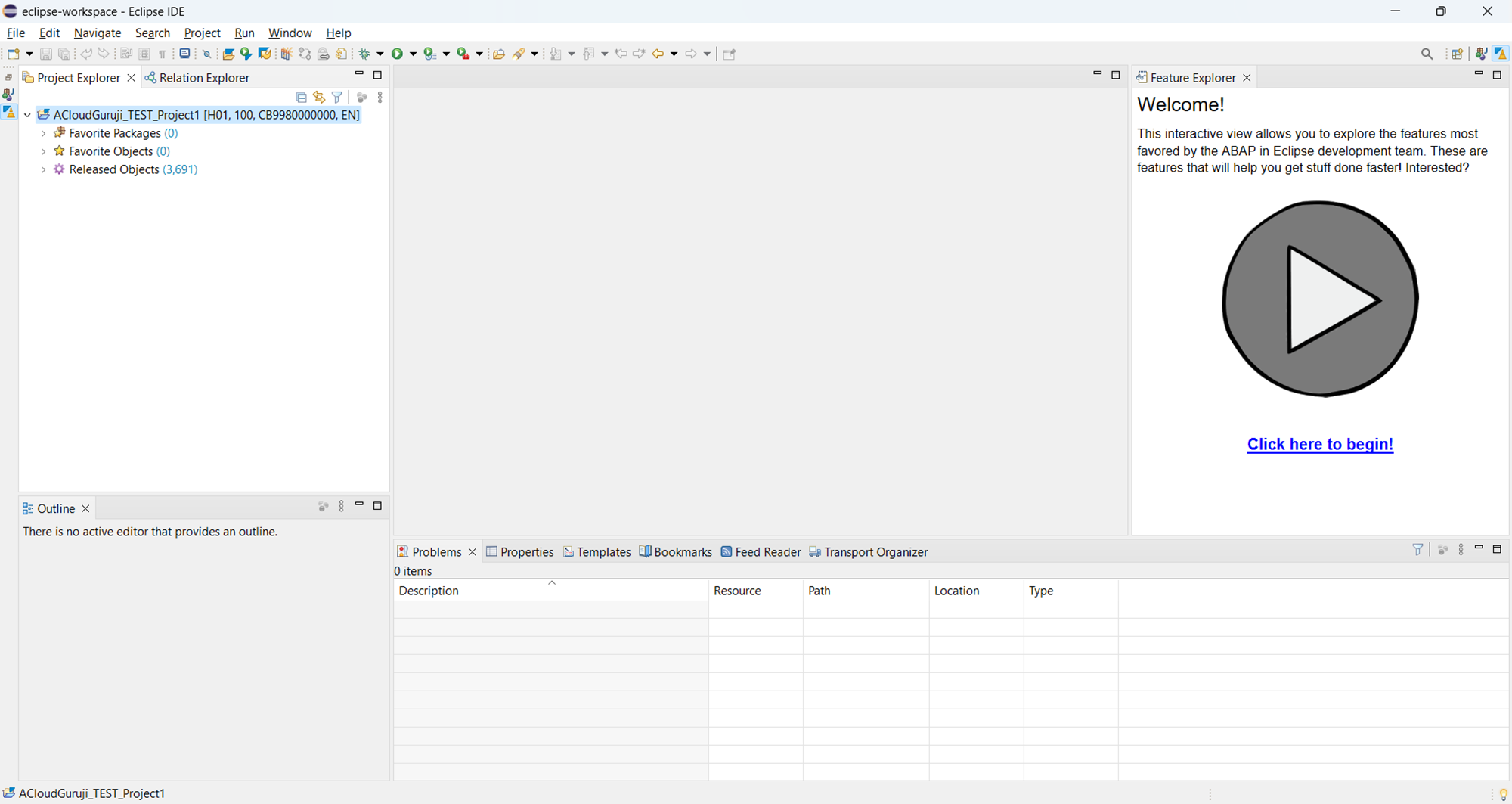Screen dimensions: 1512x804
Task: Toggle the Java perspective button
Action: tap(1481, 54)
